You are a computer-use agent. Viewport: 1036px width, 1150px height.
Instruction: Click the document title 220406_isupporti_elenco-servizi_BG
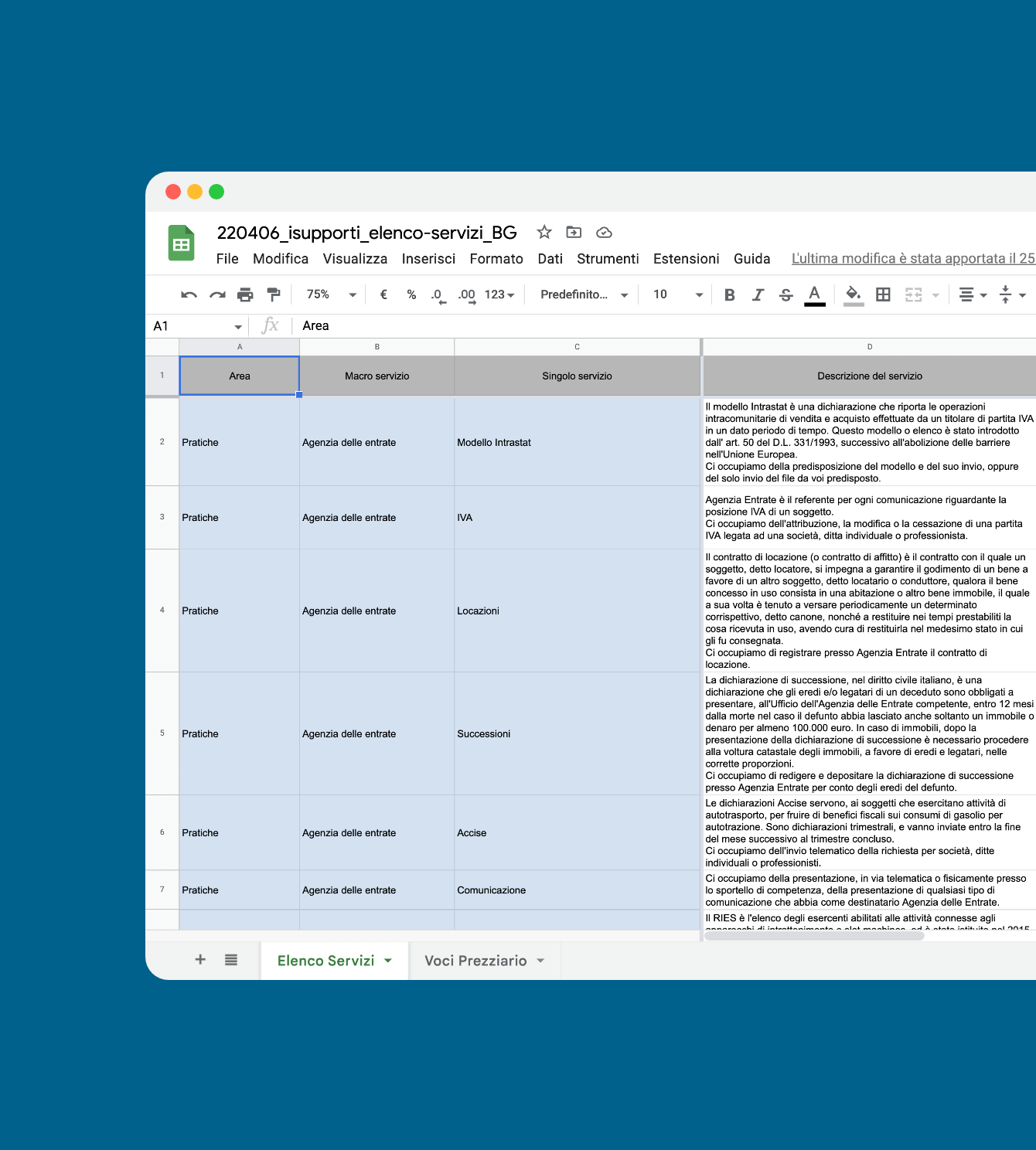(x=366, y=233)
